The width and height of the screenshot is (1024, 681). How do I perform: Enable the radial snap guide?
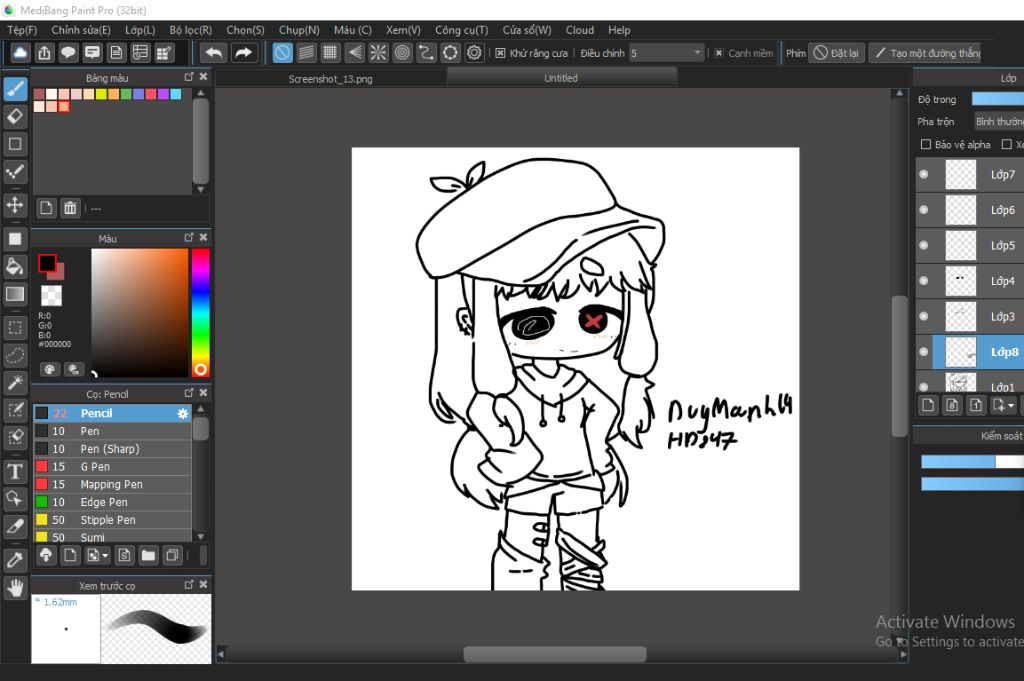[378, 53]
